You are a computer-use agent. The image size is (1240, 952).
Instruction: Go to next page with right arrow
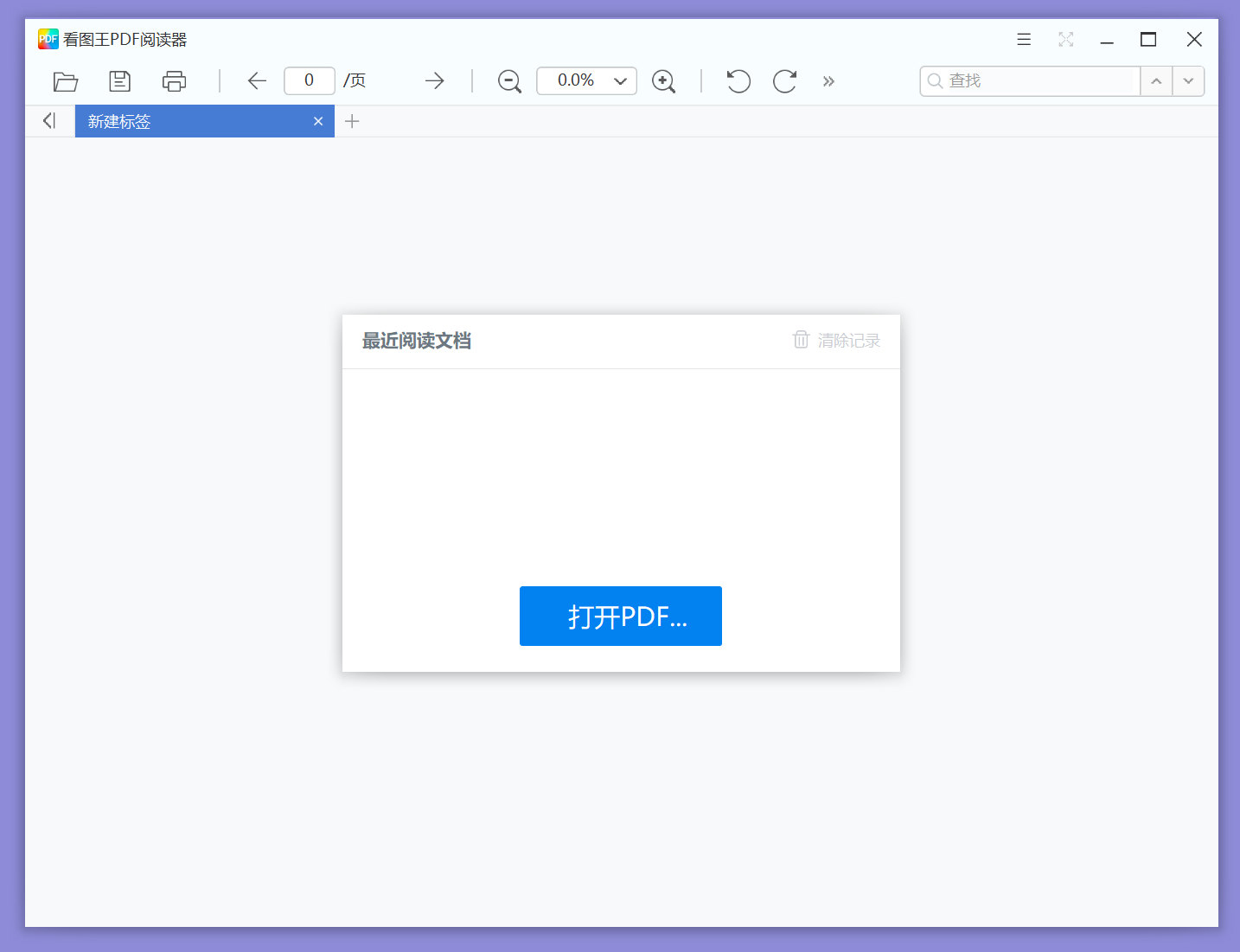pos(434,81)
